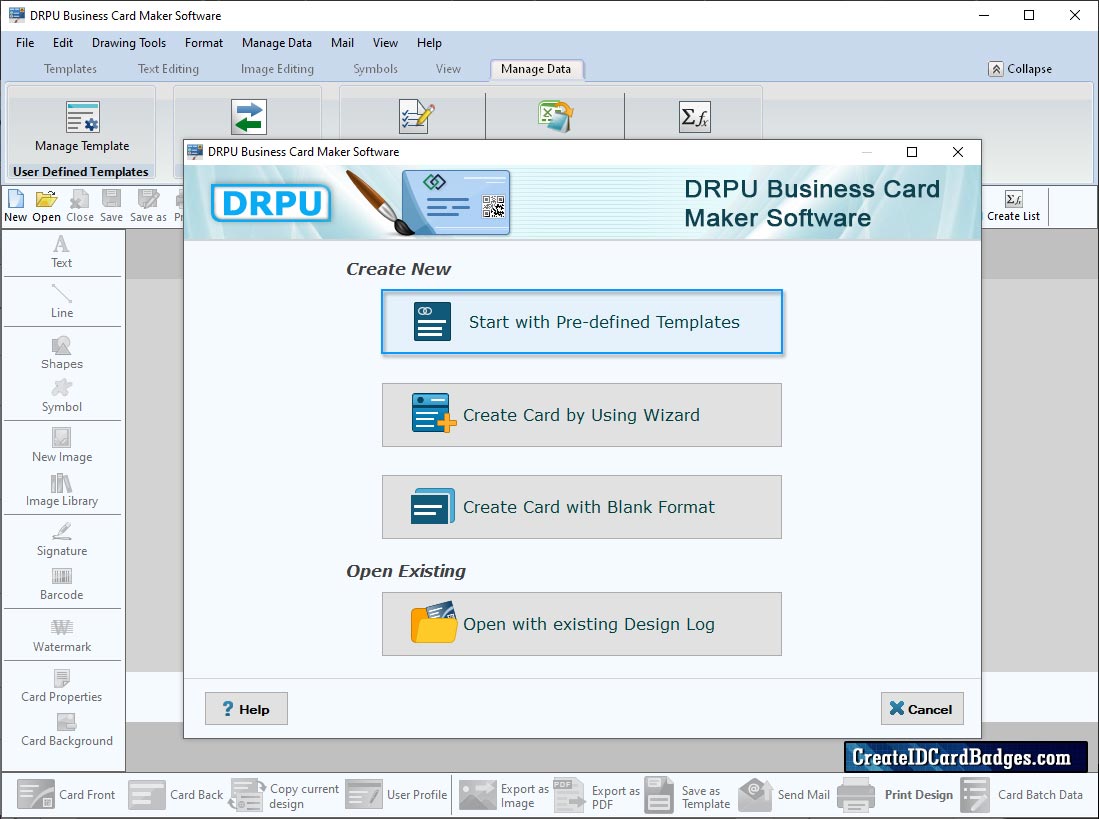Image resolution: width=1099 pixels, height=819 pixels.
Task: Open Card Background from the sidebar
Action: 67,731
